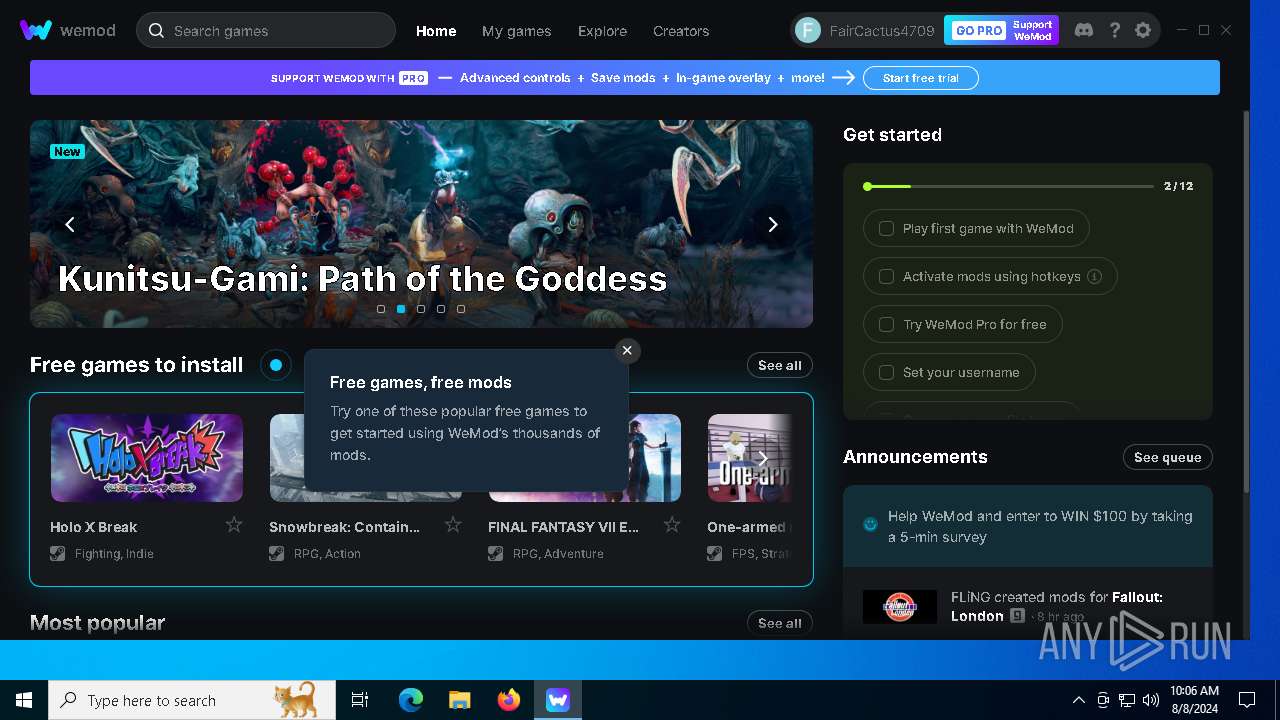1280x720 pixels.
Task: Click the pulsing hint dot near Free games
Action: click(x=276, y=365)
